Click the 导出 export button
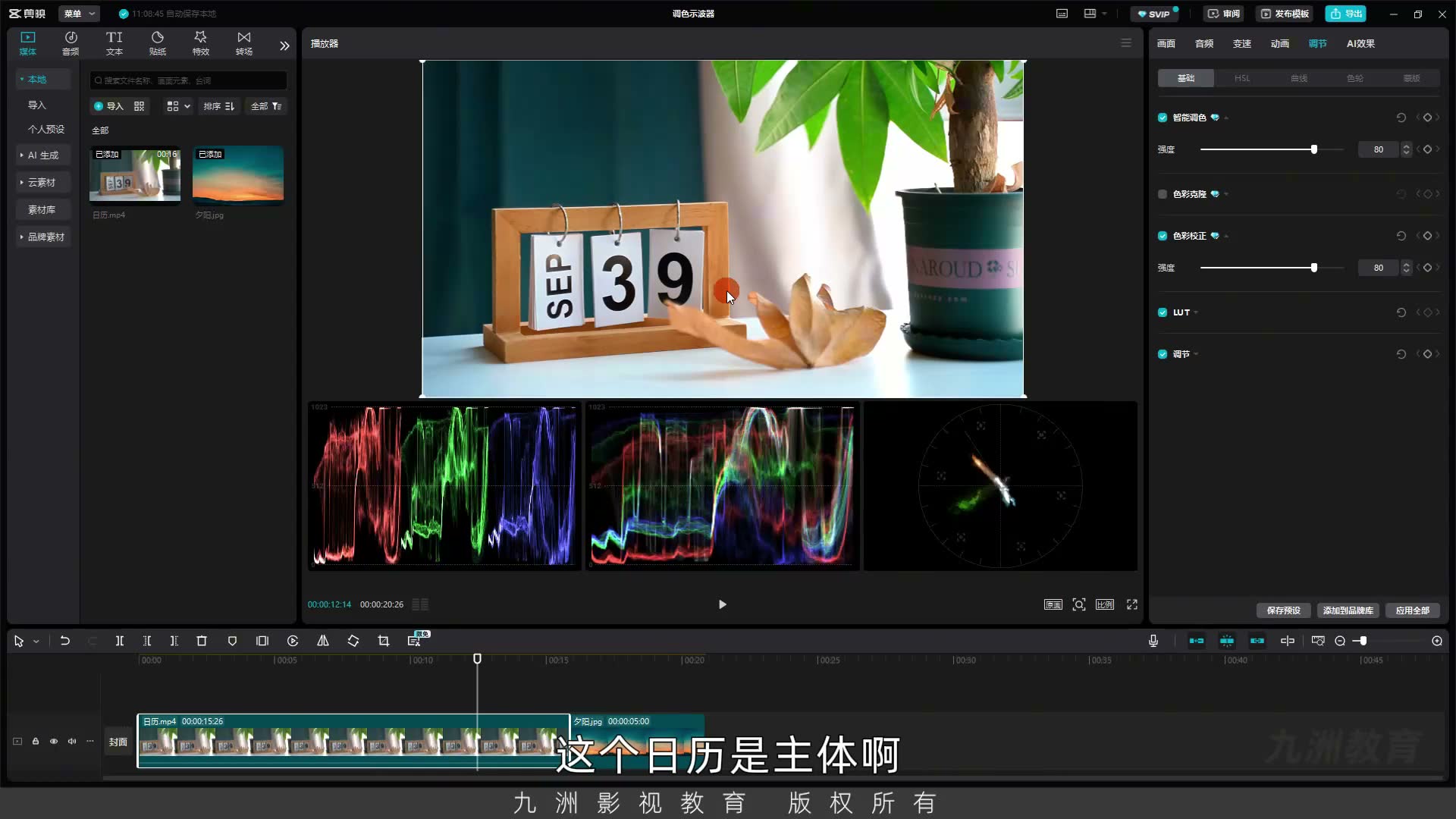The width and height of the screenshot is (1456, 819). coord(1346,14)
